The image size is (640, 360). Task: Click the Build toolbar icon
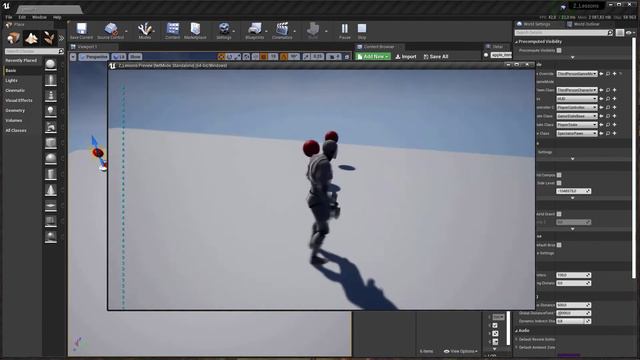coord(313,31)
